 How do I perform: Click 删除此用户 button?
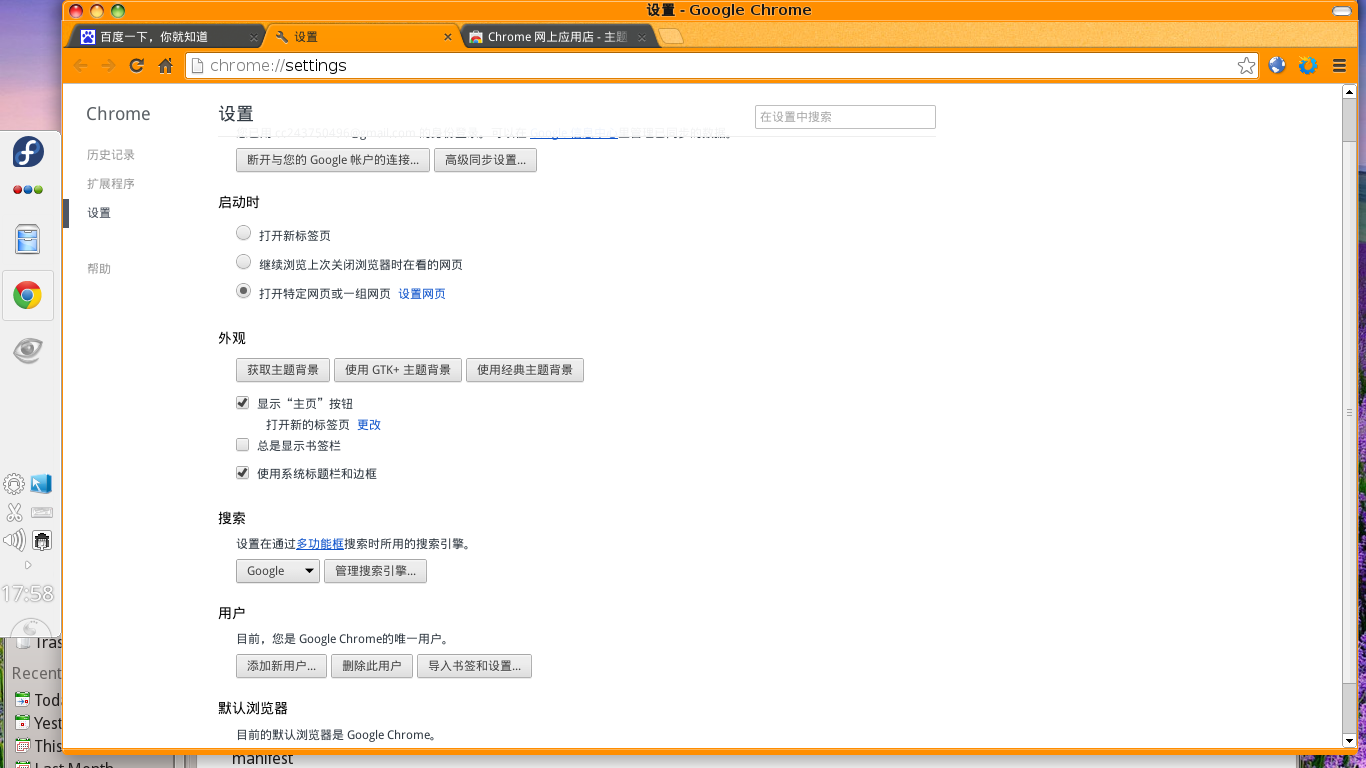point(372,666)
